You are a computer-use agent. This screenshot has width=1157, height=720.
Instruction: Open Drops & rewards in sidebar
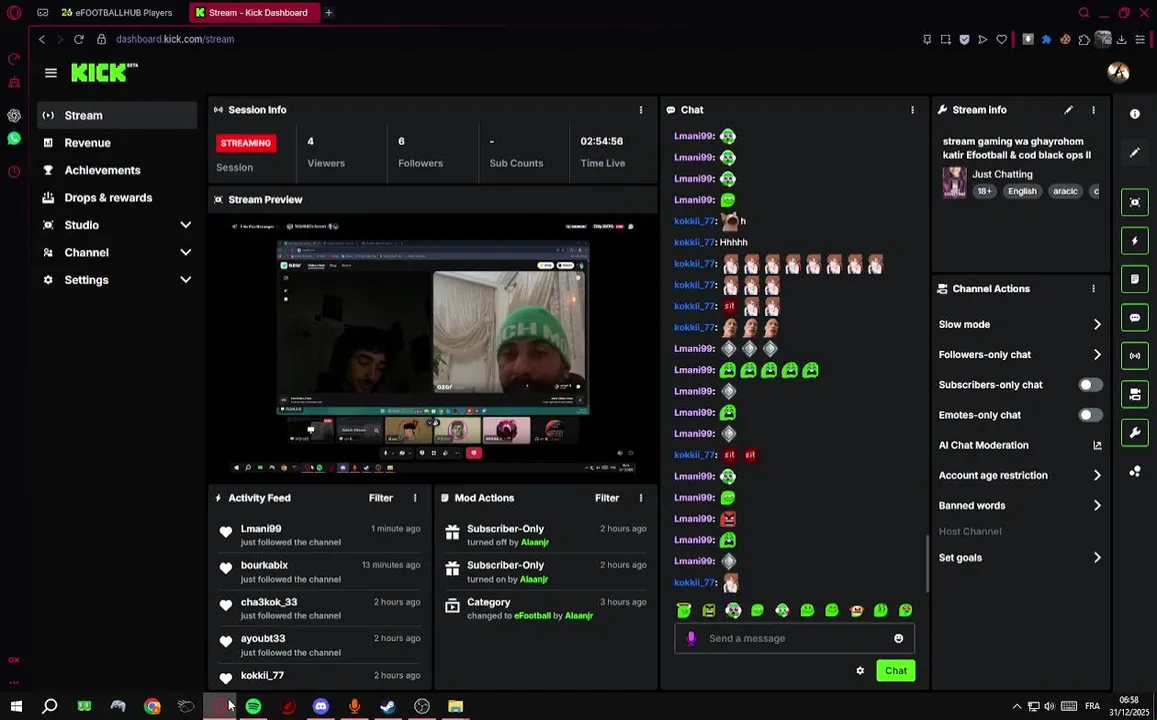(x=117, y=198)
